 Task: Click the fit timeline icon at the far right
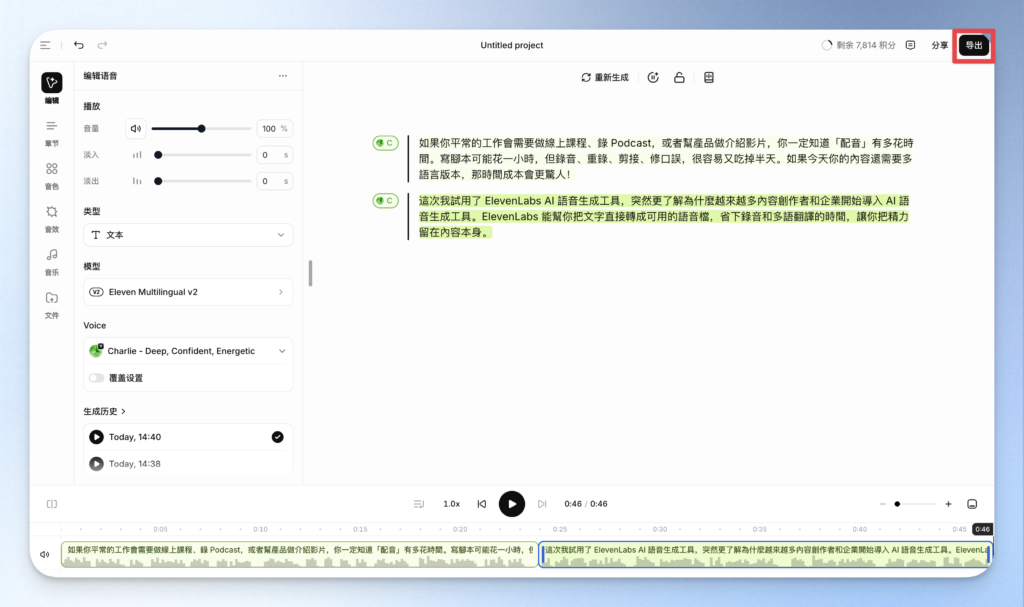[x=972, y=504]
